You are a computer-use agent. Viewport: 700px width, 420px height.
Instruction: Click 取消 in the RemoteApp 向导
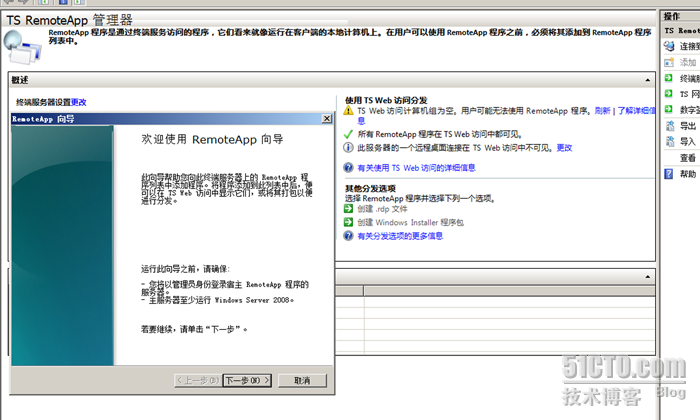pos(302,380)
